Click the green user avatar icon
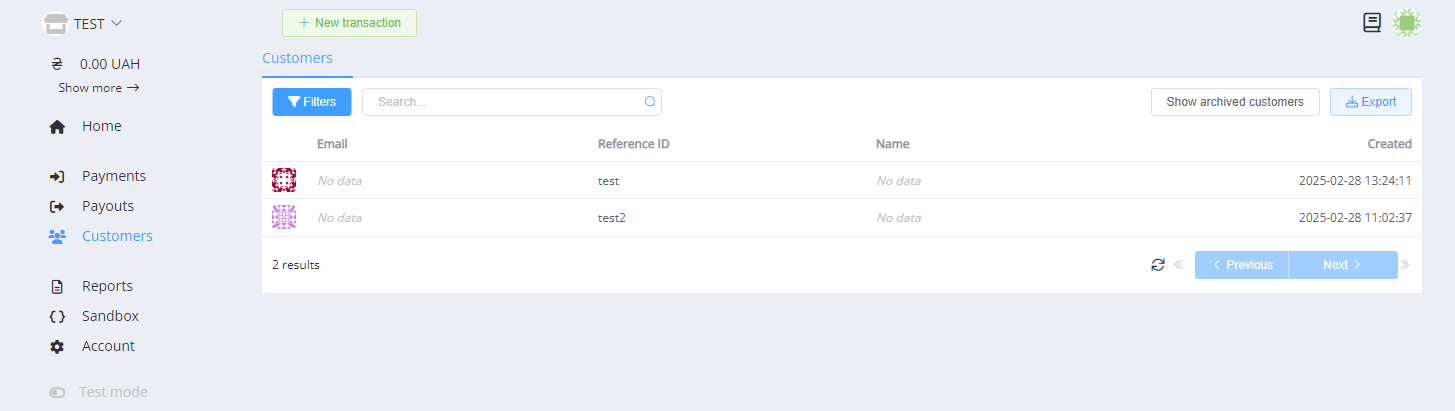 point(1407,23)
